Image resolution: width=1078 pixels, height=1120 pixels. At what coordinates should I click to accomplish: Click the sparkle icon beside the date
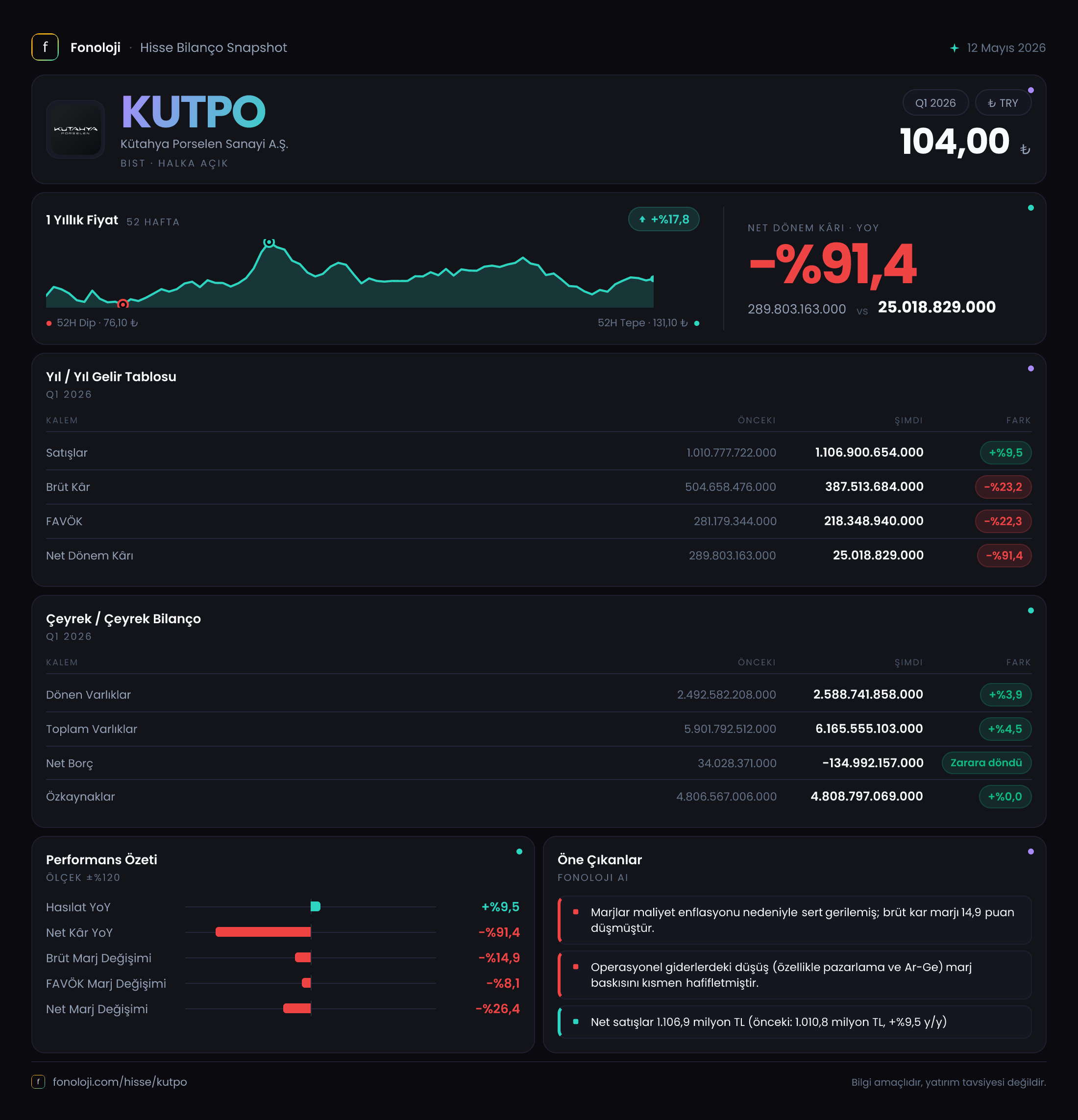[954, 48]
